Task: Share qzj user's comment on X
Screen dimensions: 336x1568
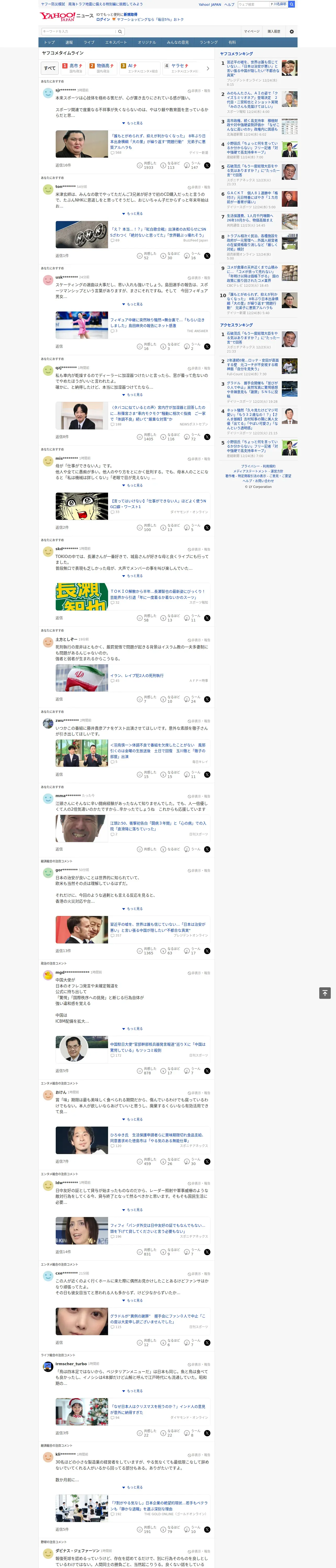Action: coord(207,437)
